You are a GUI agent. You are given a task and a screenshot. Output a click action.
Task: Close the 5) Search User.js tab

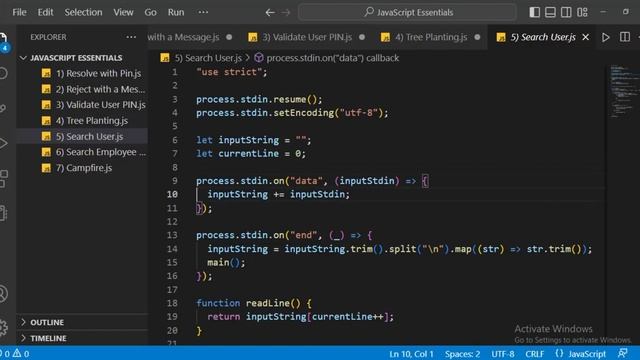(x=586, y=37)
